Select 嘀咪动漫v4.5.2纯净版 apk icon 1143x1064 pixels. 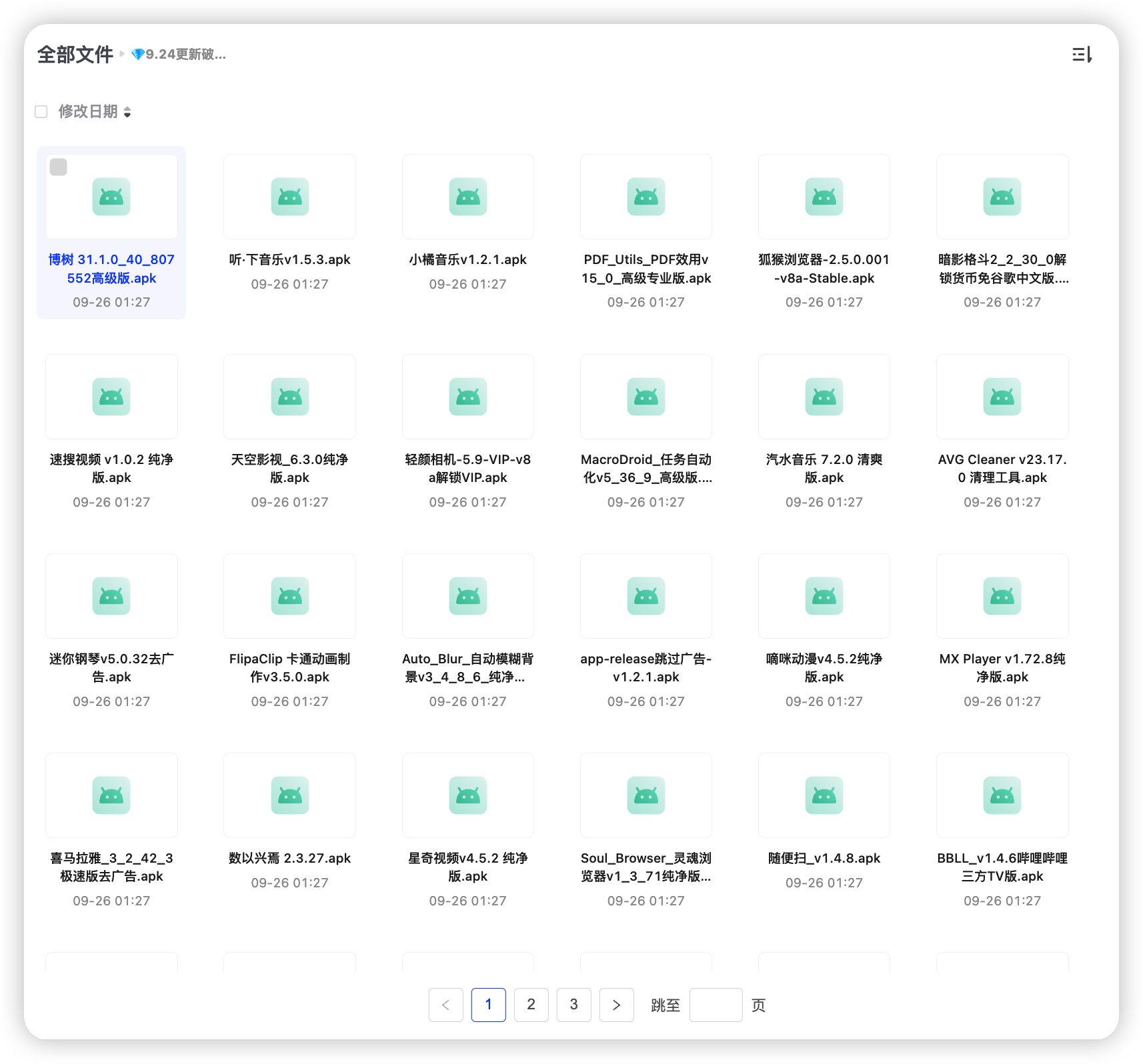point(824,596)
